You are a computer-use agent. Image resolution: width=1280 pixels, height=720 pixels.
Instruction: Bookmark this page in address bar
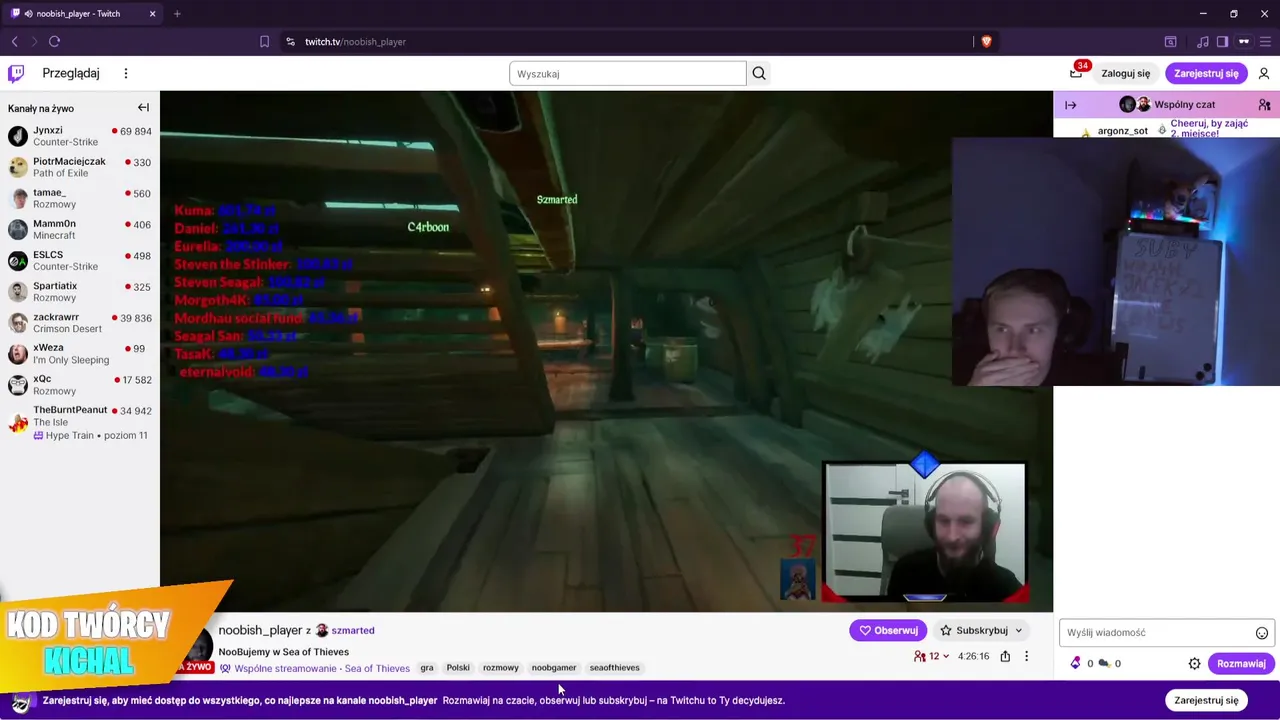click(x=264, y=41)
